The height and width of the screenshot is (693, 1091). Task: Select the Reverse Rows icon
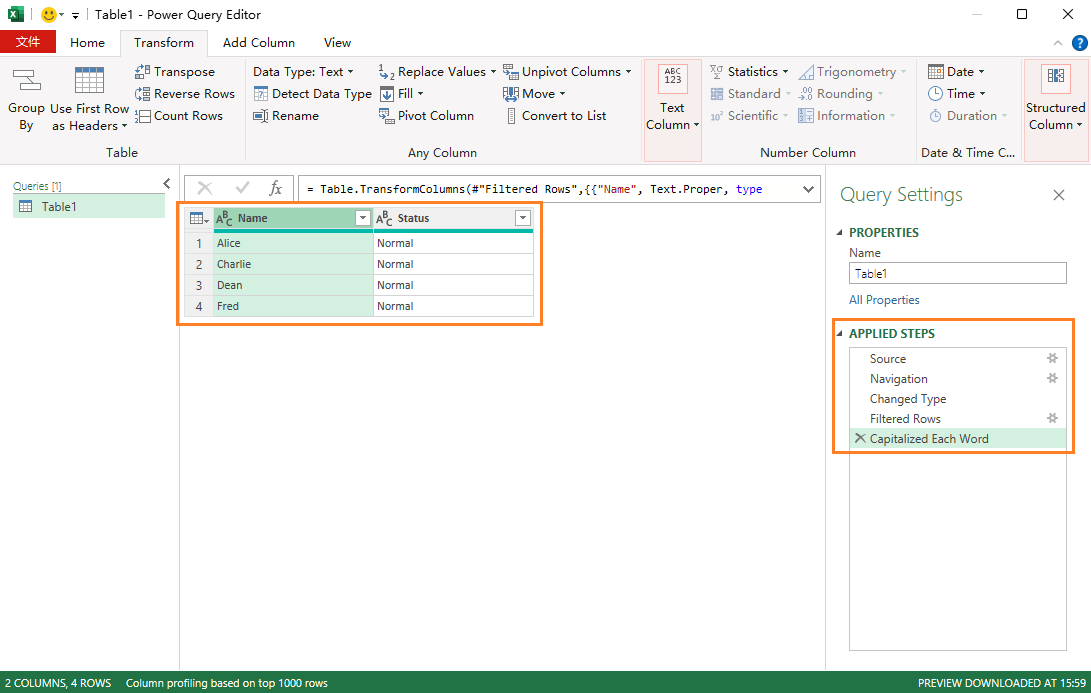(x=142, y=94)
